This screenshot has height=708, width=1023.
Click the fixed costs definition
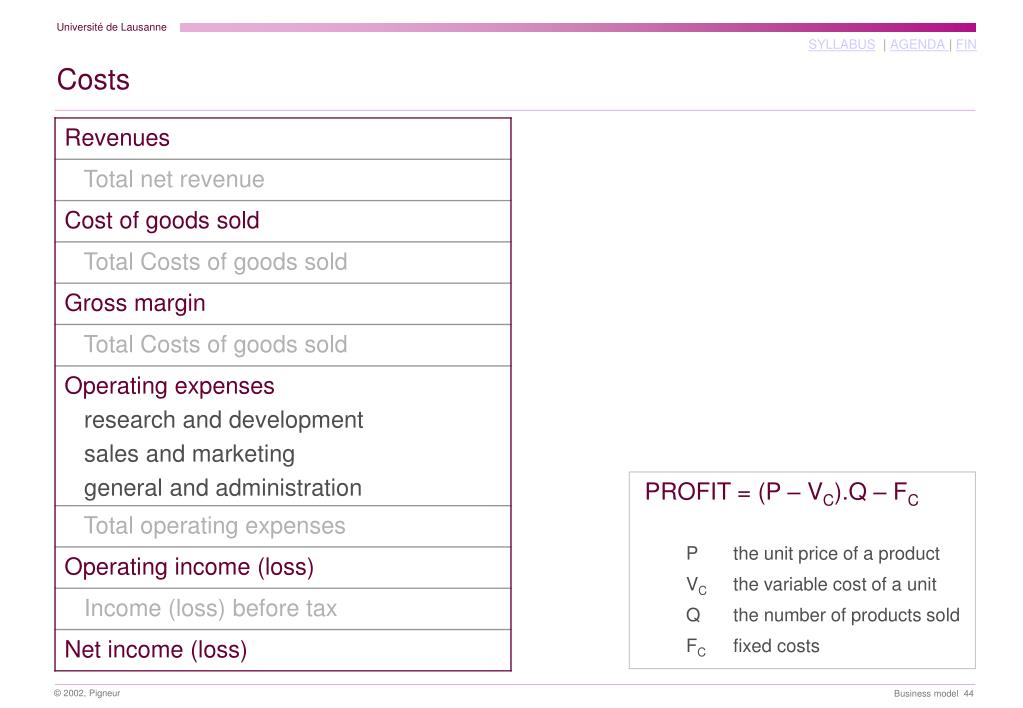tap(776, 646)
